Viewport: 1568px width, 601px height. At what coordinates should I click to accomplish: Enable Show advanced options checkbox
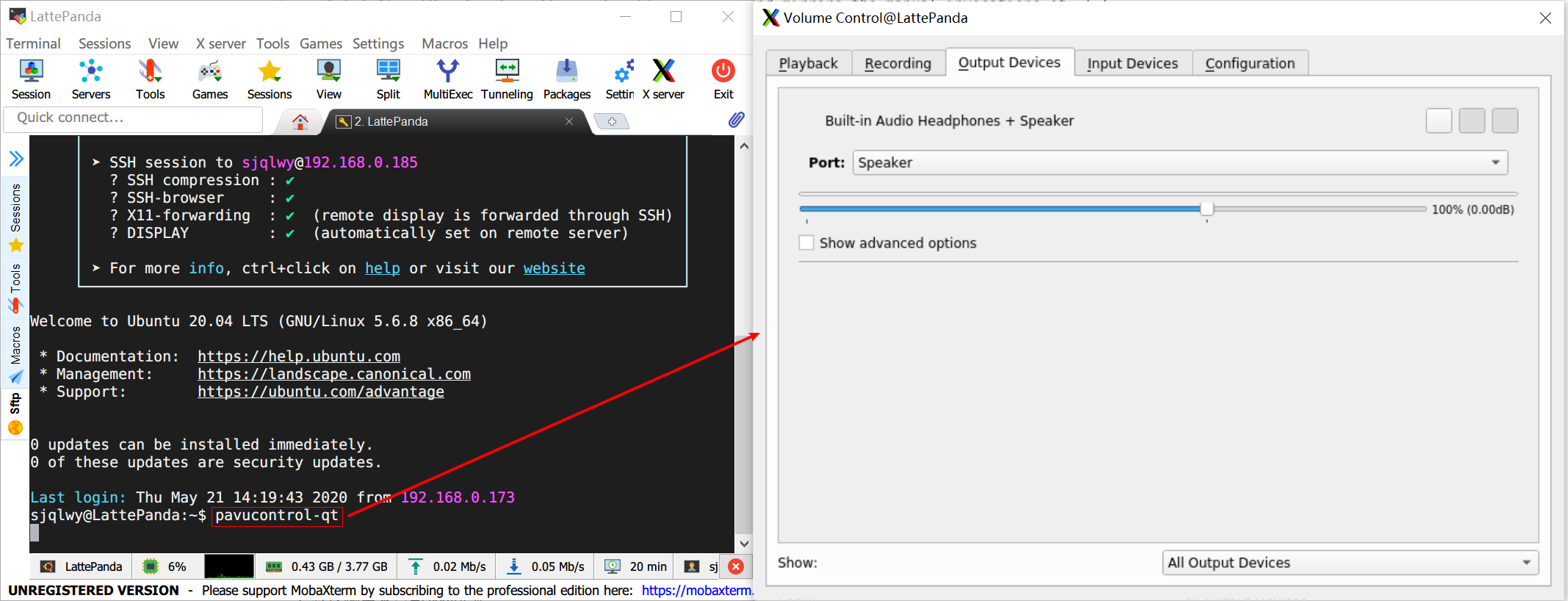tap(806, 243)
